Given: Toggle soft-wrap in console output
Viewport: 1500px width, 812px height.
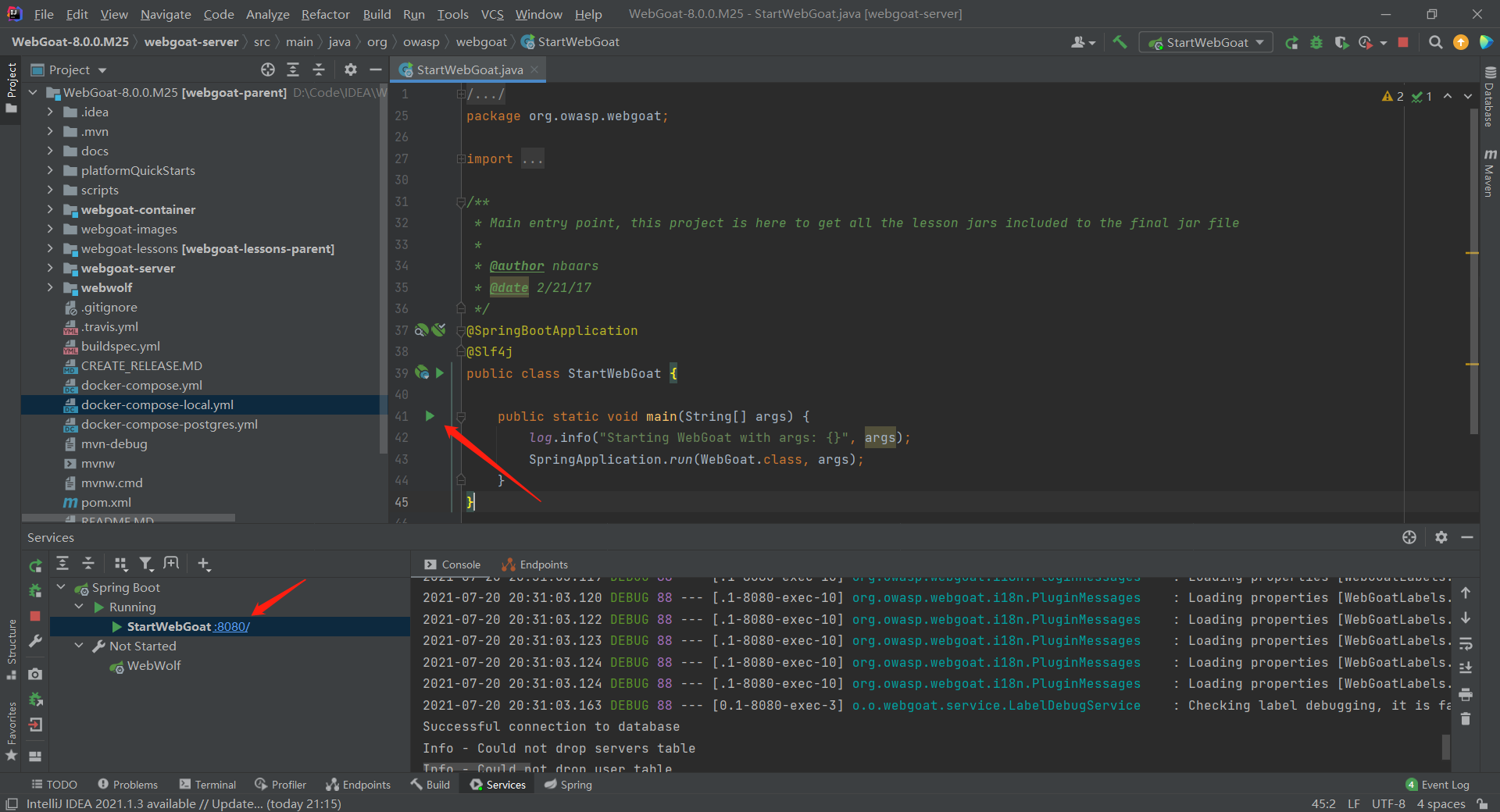Looking at the screenshot, I should 1466,643.
